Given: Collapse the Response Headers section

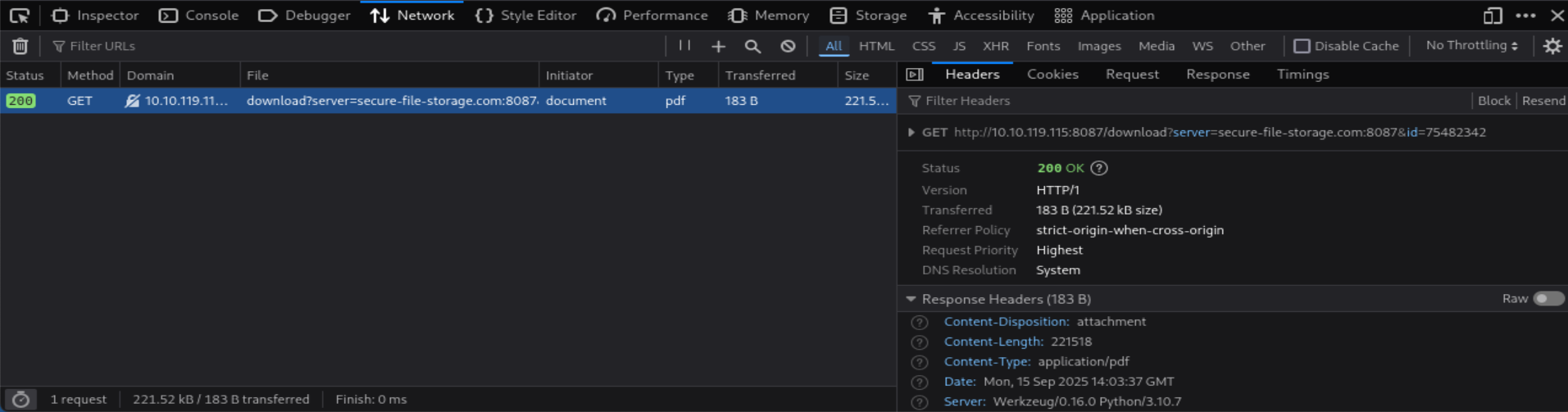Looking at the screenshot, I should [911, 299].
